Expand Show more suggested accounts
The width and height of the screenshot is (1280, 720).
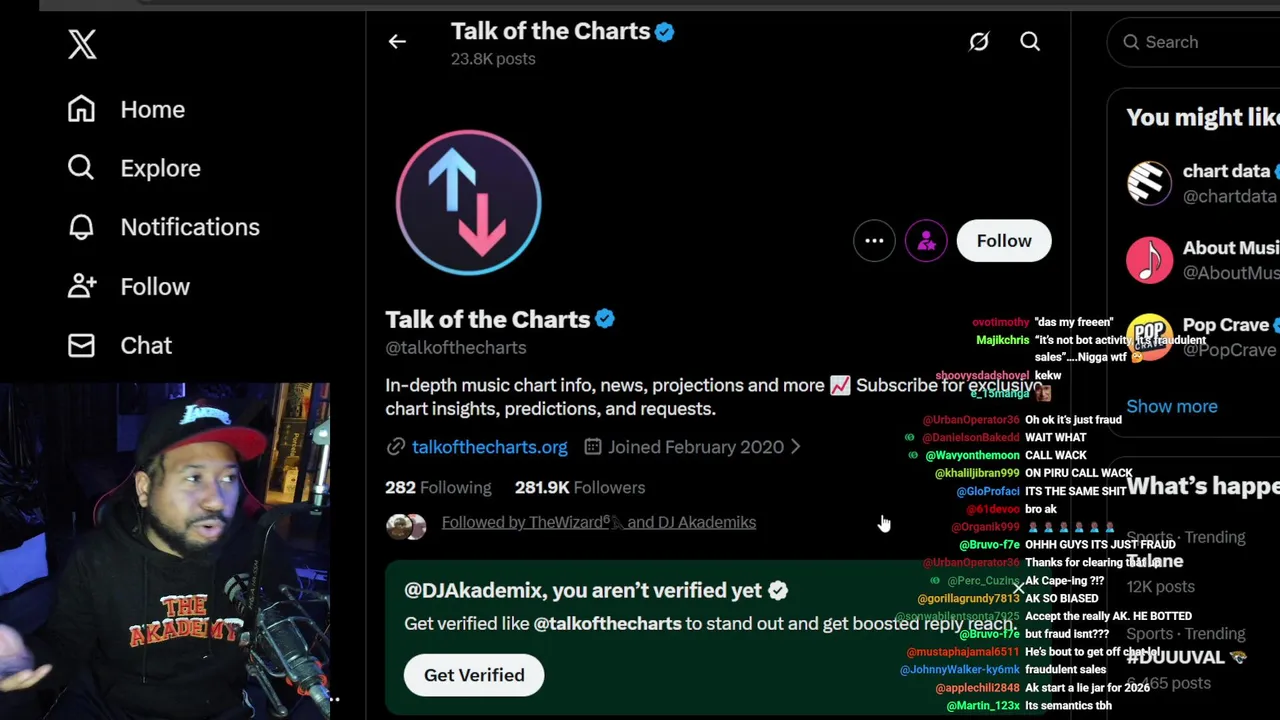(1171, 406)
